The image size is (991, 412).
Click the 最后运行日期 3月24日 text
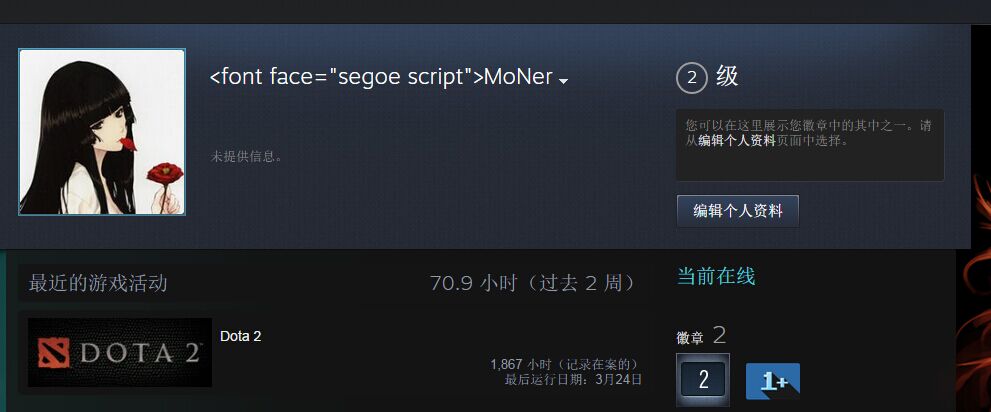click(x=573, y=380)
